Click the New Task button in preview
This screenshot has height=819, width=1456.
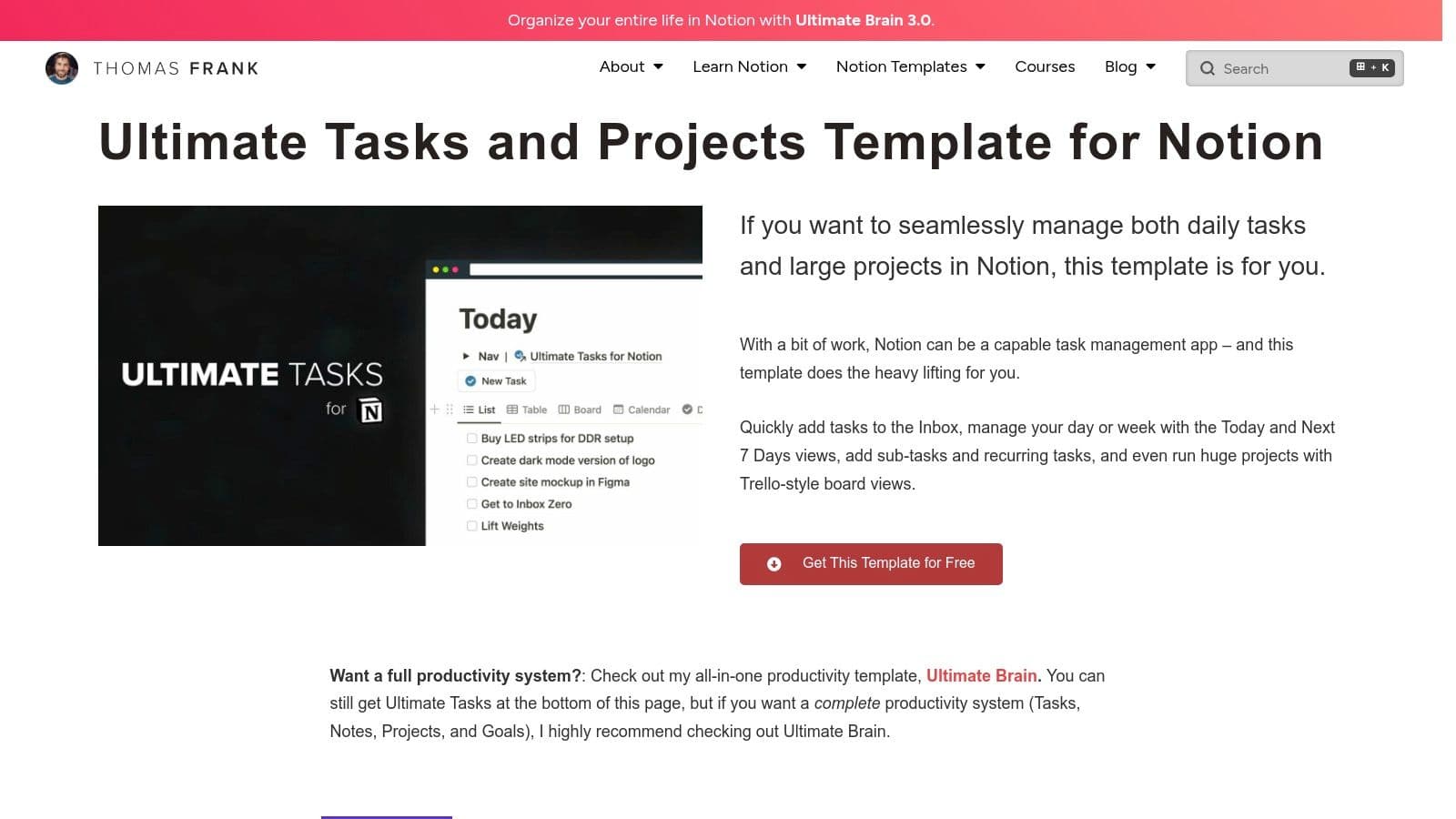click(496, 381)
